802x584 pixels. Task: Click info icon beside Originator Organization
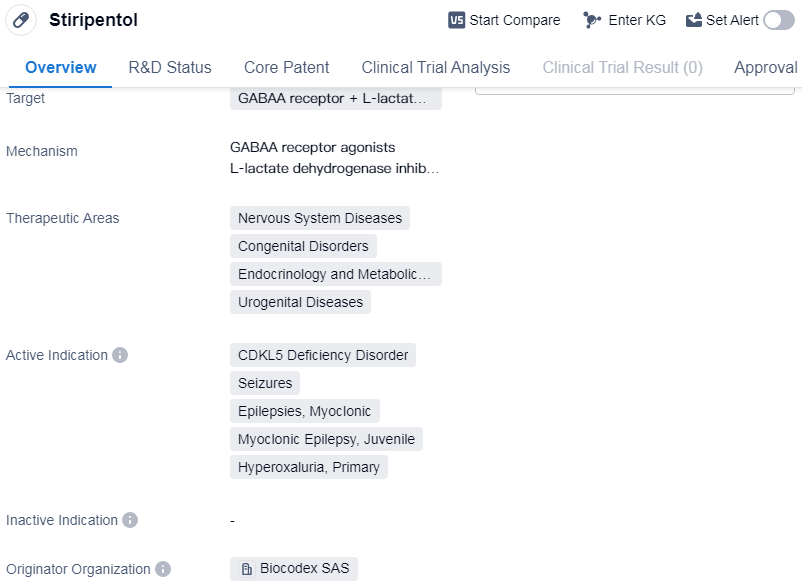point(163,569)
